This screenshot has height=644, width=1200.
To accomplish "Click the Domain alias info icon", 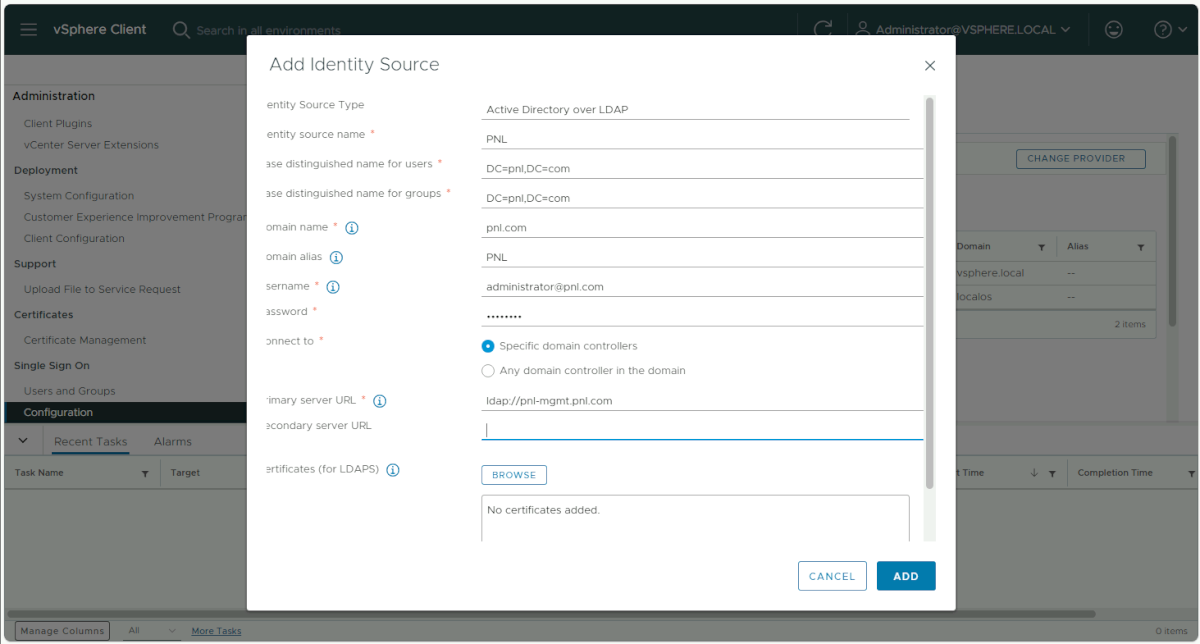I will [x=337, y=257].
